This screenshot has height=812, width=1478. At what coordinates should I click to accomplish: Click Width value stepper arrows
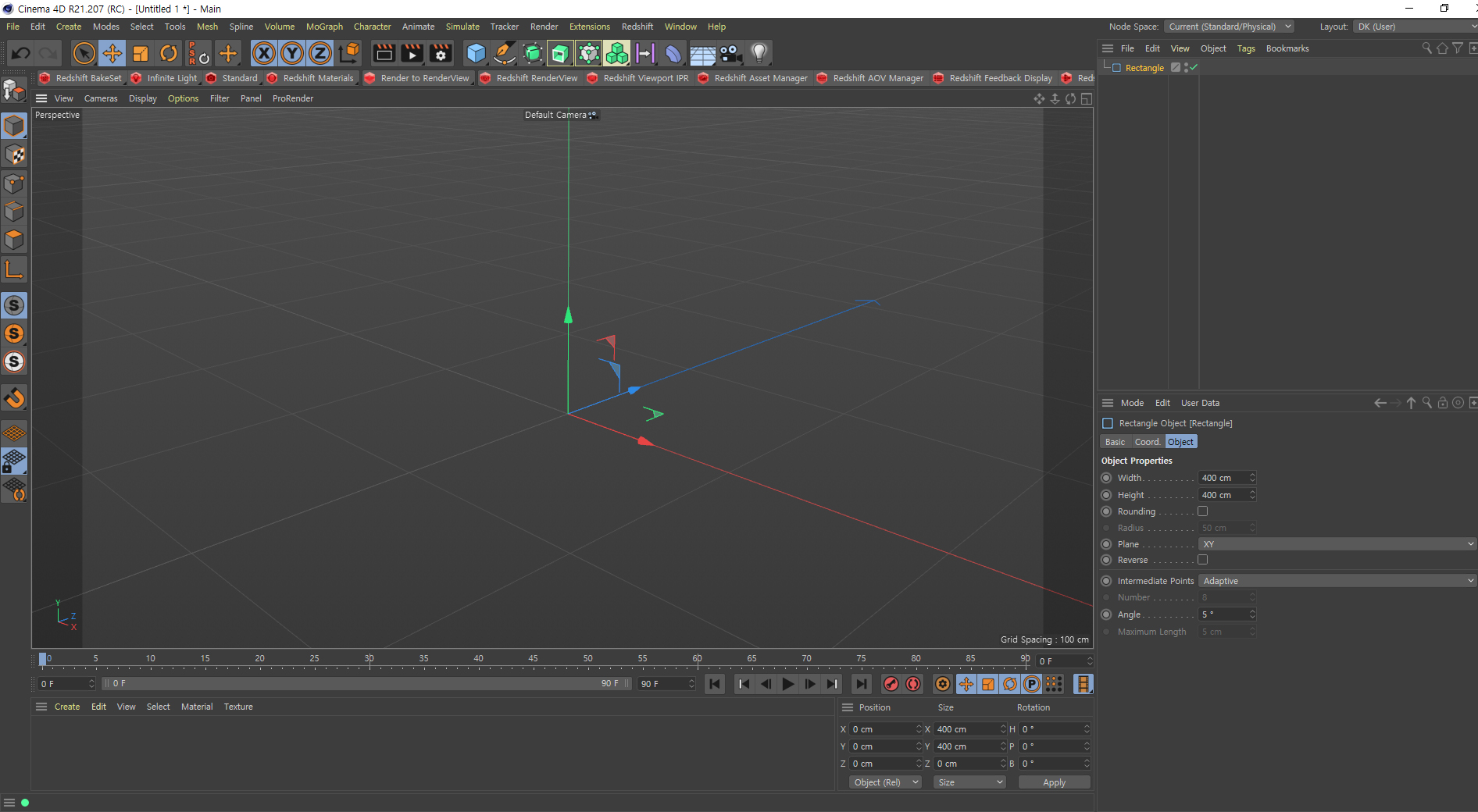pyautogui.click(x=1252, y=478)
